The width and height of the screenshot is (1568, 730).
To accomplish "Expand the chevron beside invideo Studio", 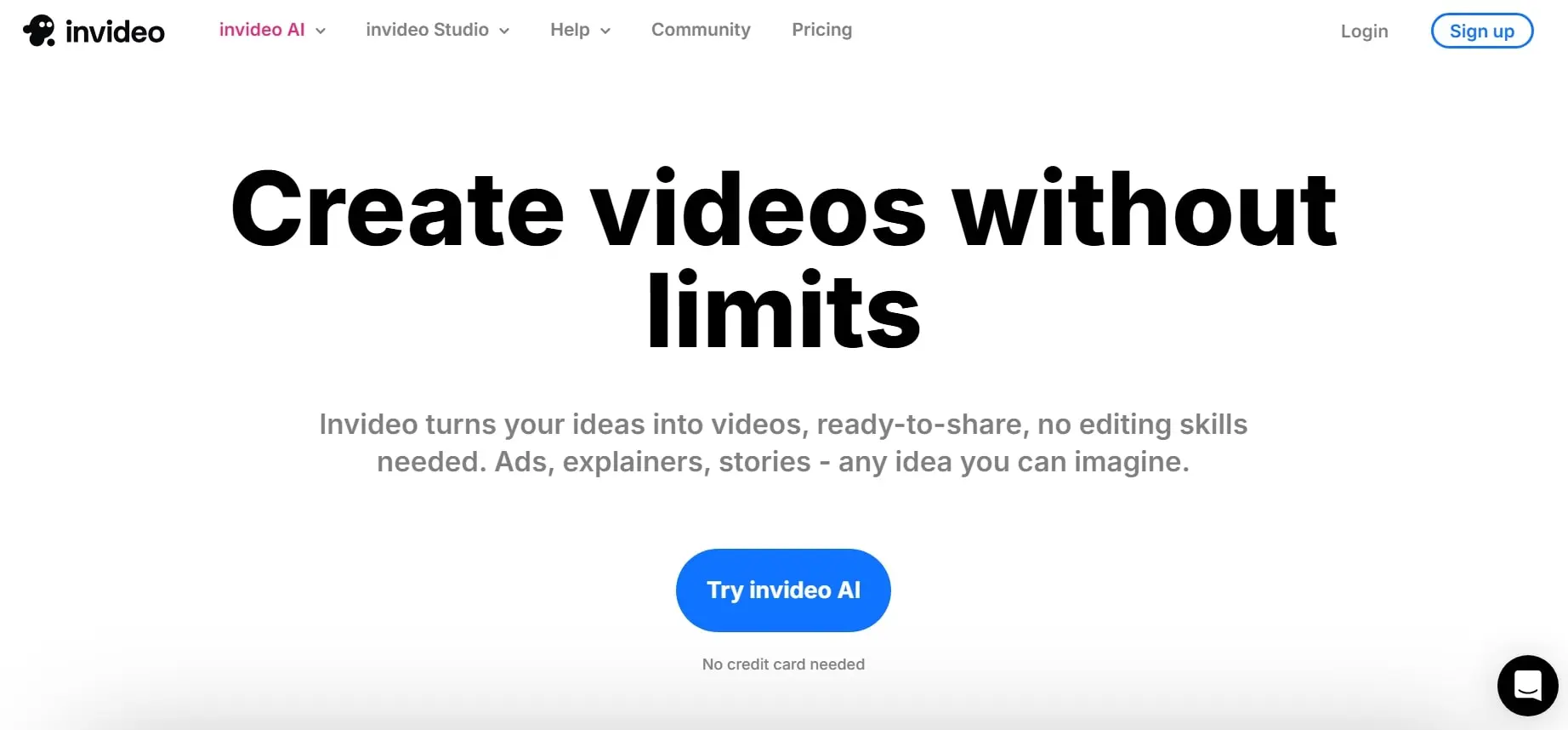I will pos(504,31).
